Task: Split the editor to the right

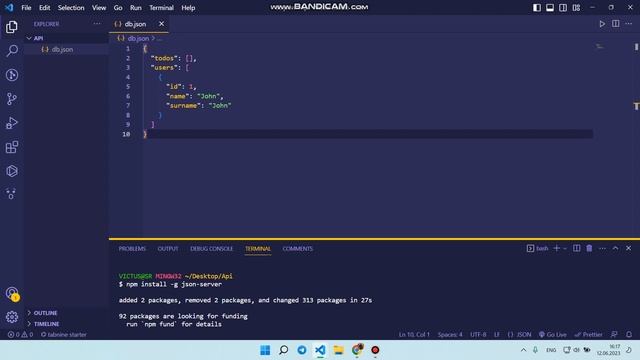Action: pos(616,24)
